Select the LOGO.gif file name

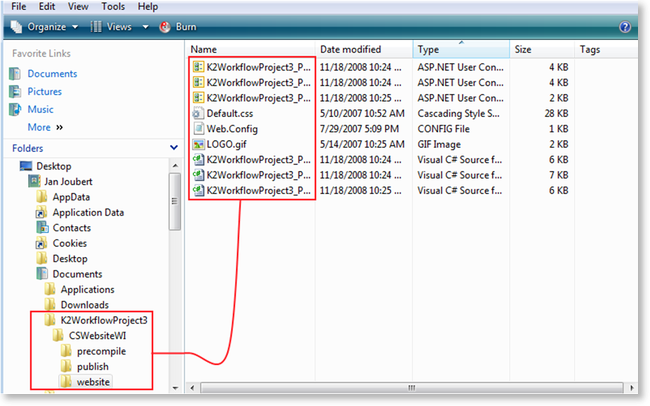tap(226, 144)
